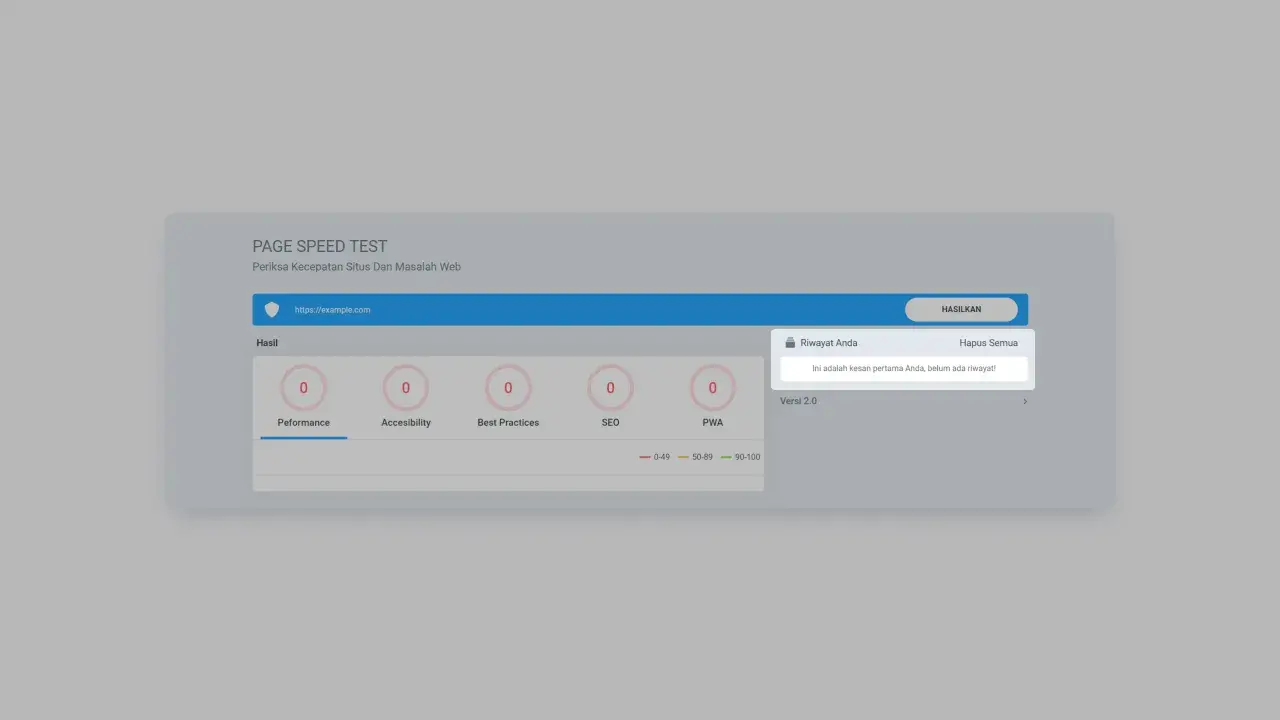Switch to the SEO tab
The image size is (1280, 720).
point(610,422)
